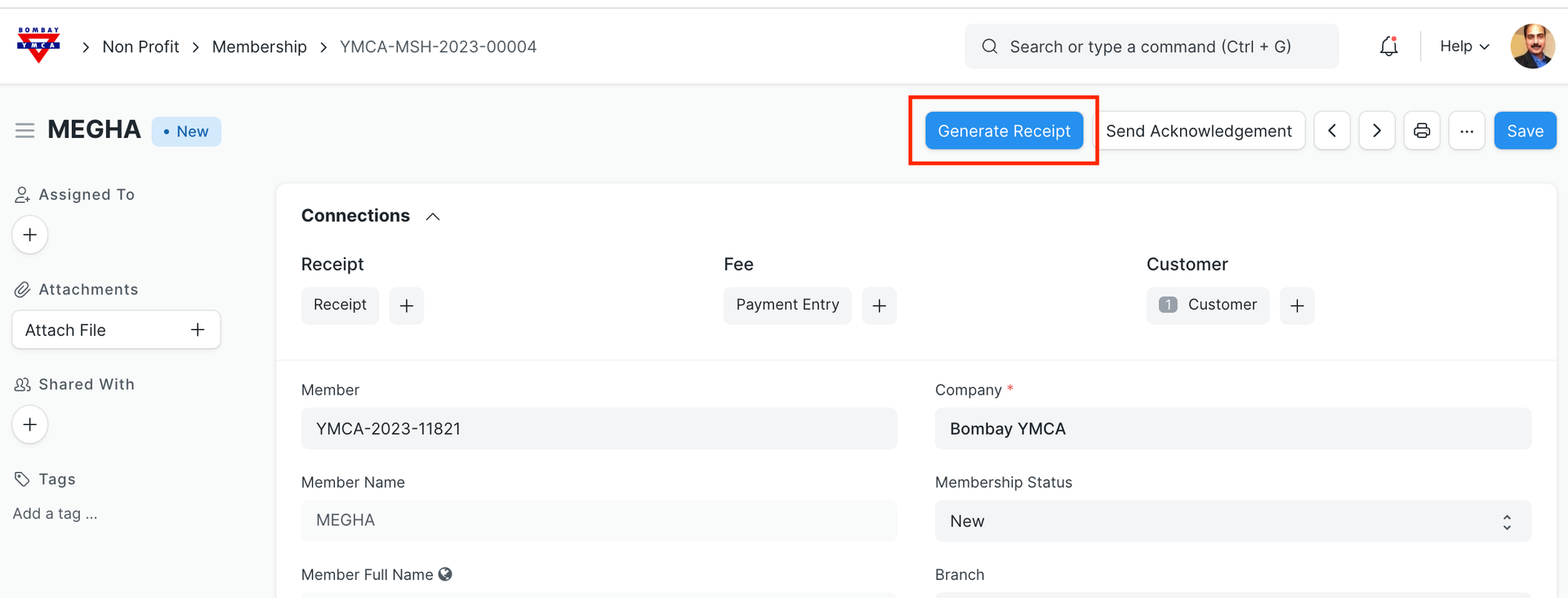The height and width of the screenshot is (598, 1568).
Task: Open the notifications bell
Action: point(1388,47)
